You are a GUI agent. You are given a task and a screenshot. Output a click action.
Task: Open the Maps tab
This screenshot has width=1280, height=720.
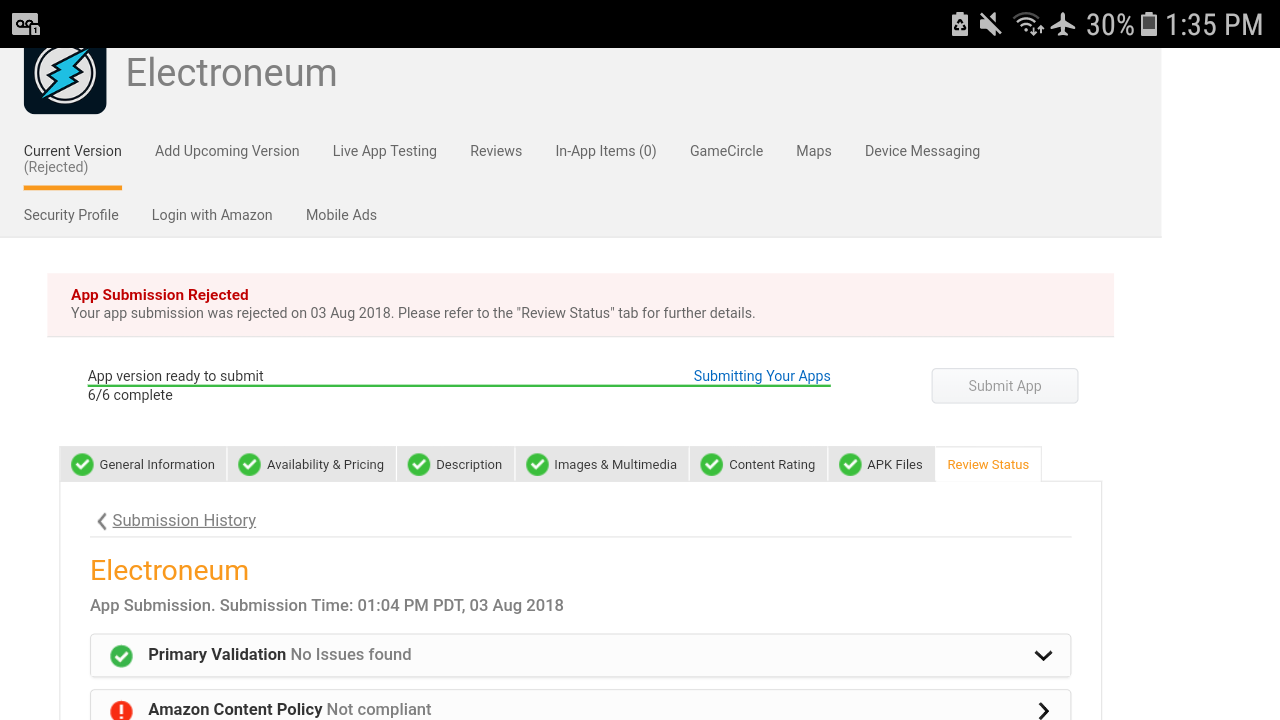tap(814, 151)
